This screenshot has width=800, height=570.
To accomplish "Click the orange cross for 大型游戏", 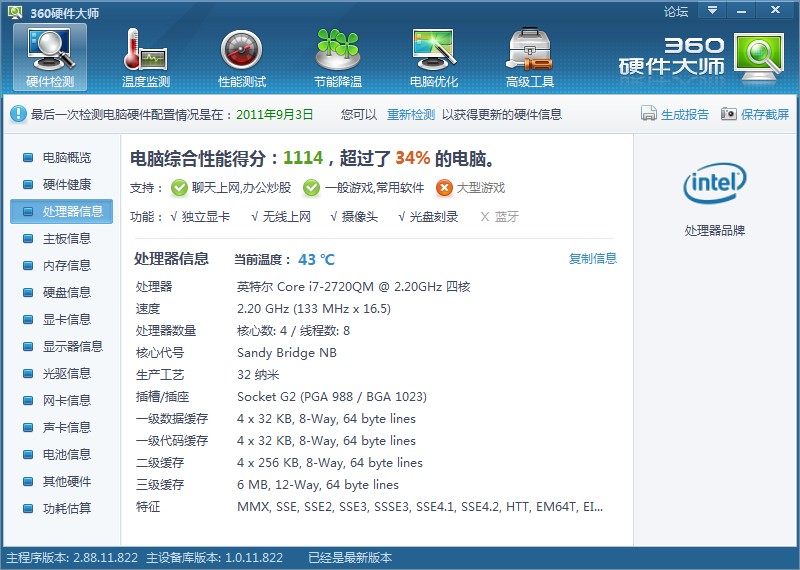I will pos(444,188).
